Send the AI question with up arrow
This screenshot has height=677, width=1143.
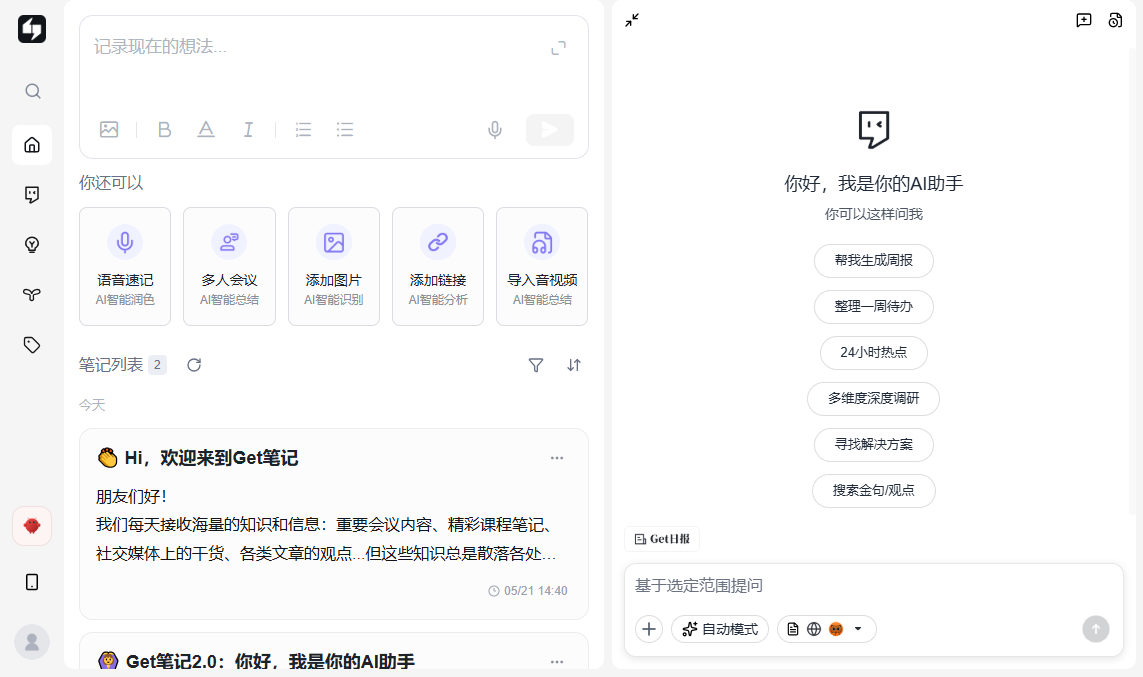(x=1096, y=630)
